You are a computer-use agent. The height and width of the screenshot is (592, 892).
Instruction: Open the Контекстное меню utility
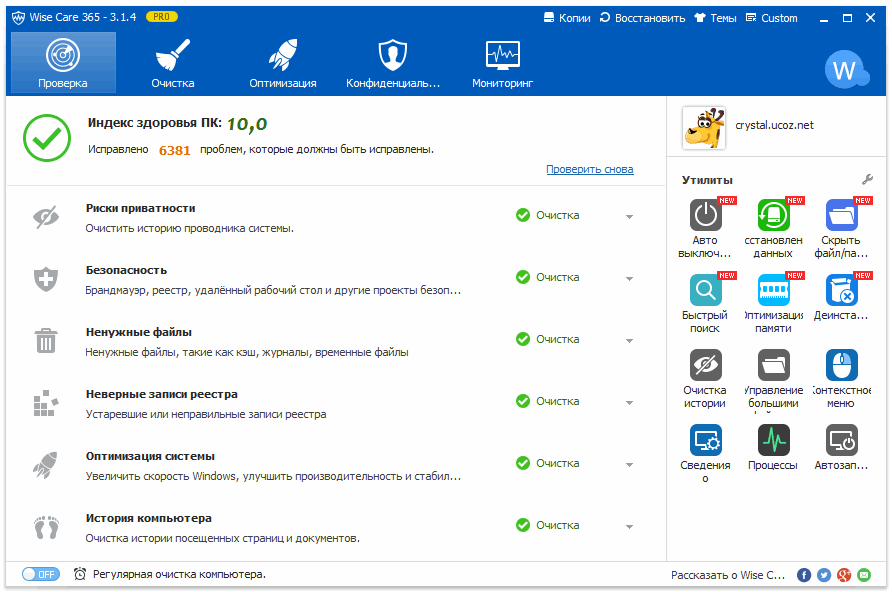click(x=841, y=365)
